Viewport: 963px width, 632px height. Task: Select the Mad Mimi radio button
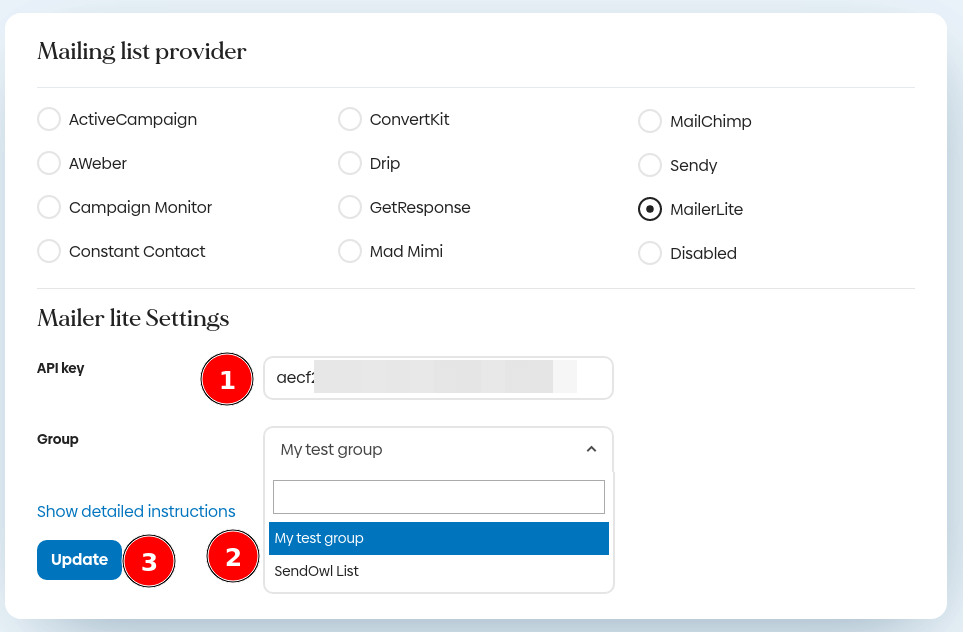(x=350, y=251)
